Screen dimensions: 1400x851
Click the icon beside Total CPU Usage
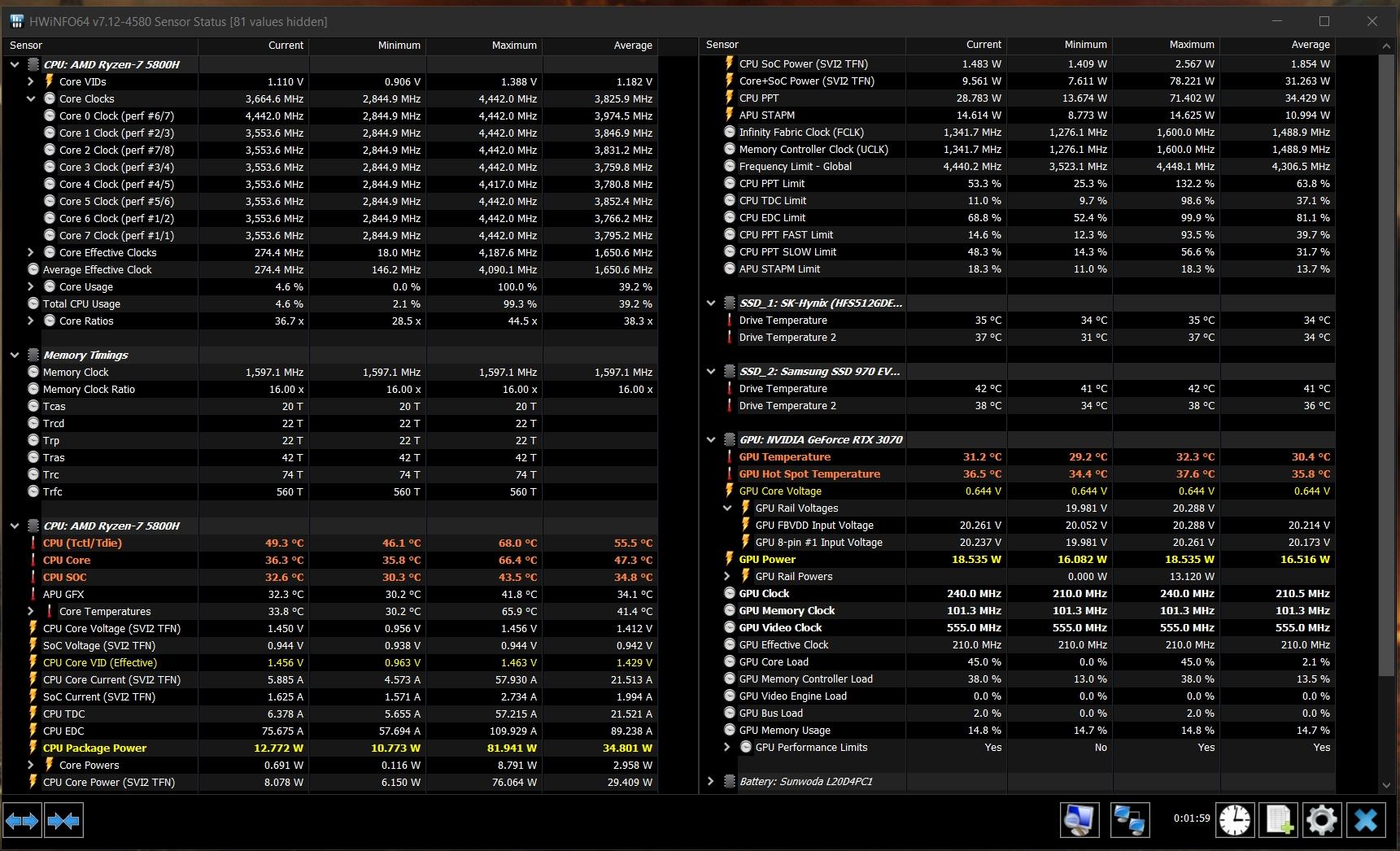pos(33,303)
